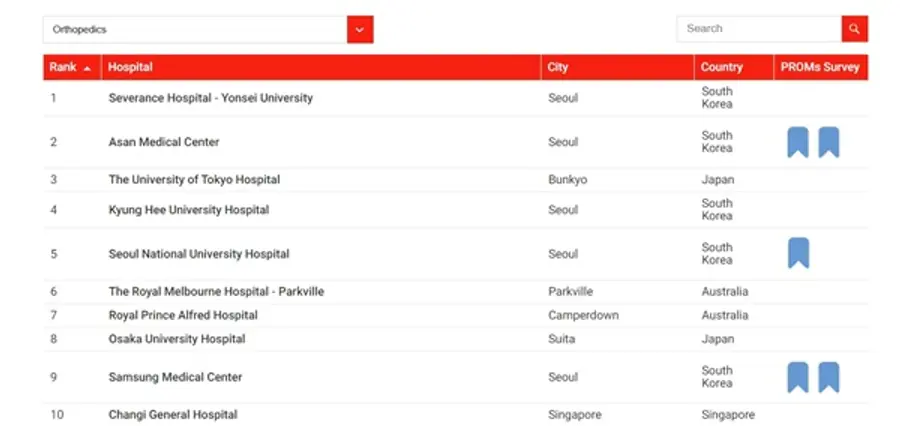Select Changi General Hospital entry
Viewport: 900px width, 426px height.
173,414
